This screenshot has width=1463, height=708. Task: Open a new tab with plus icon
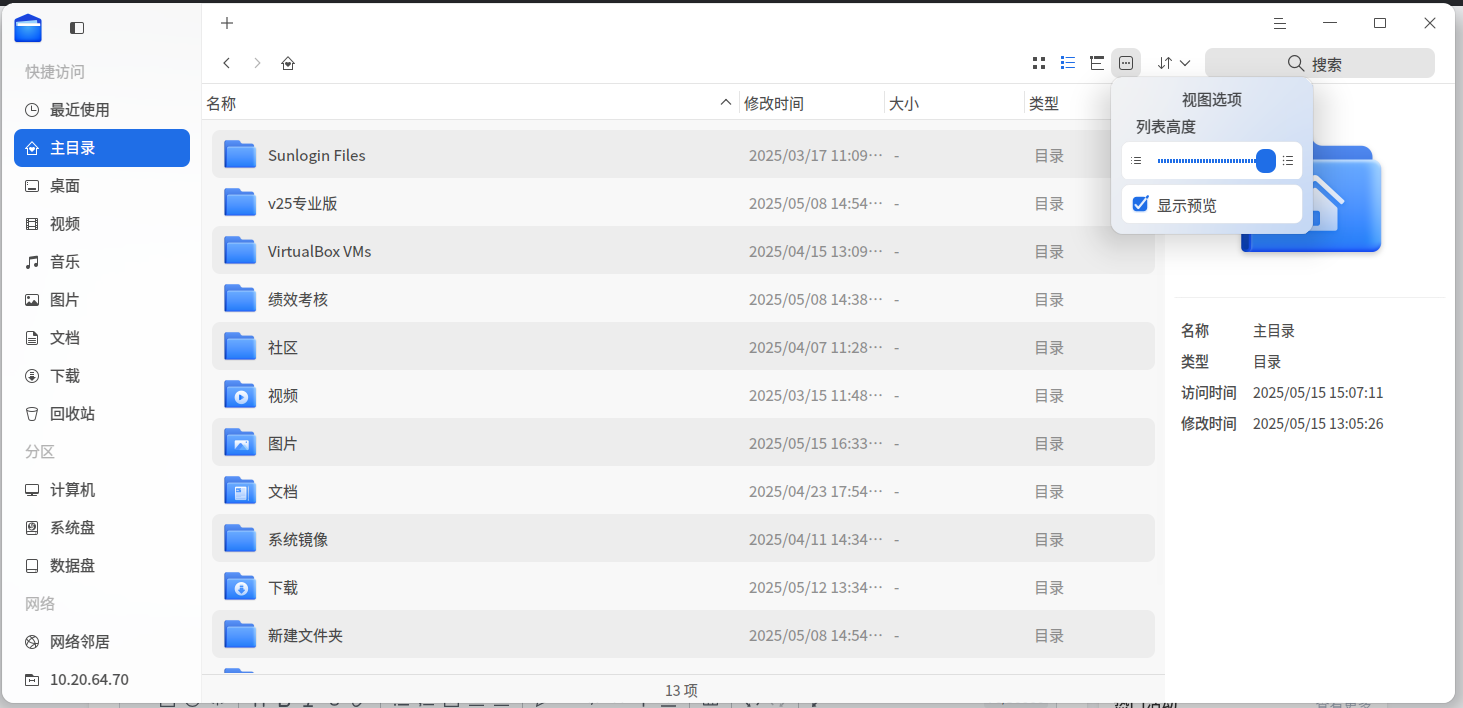(227, 23)
